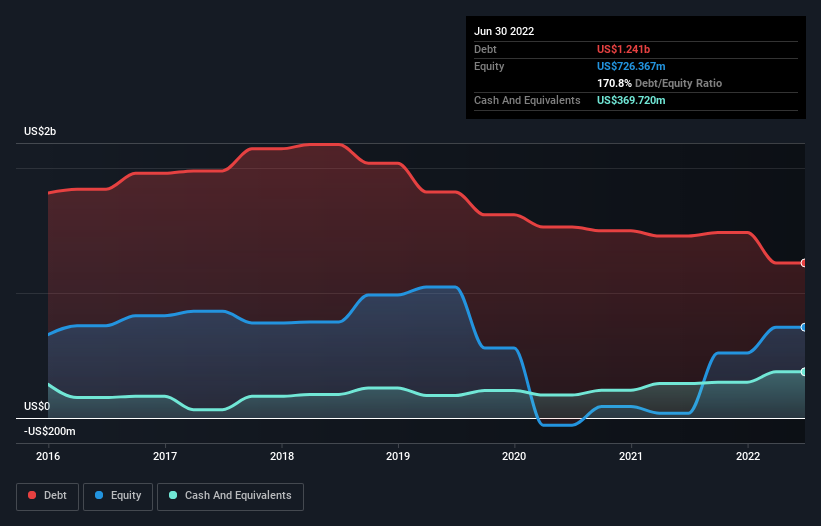Screen dimensions: 821x526
Task: Click the teal Cash endpoint marker
Action: (804, 372)
